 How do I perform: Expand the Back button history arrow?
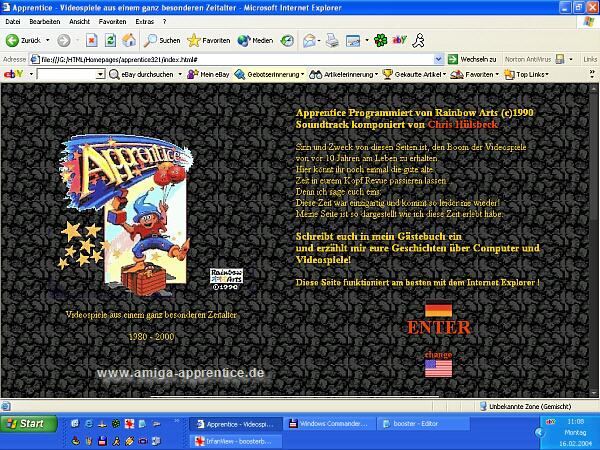[x=48, y=40]
